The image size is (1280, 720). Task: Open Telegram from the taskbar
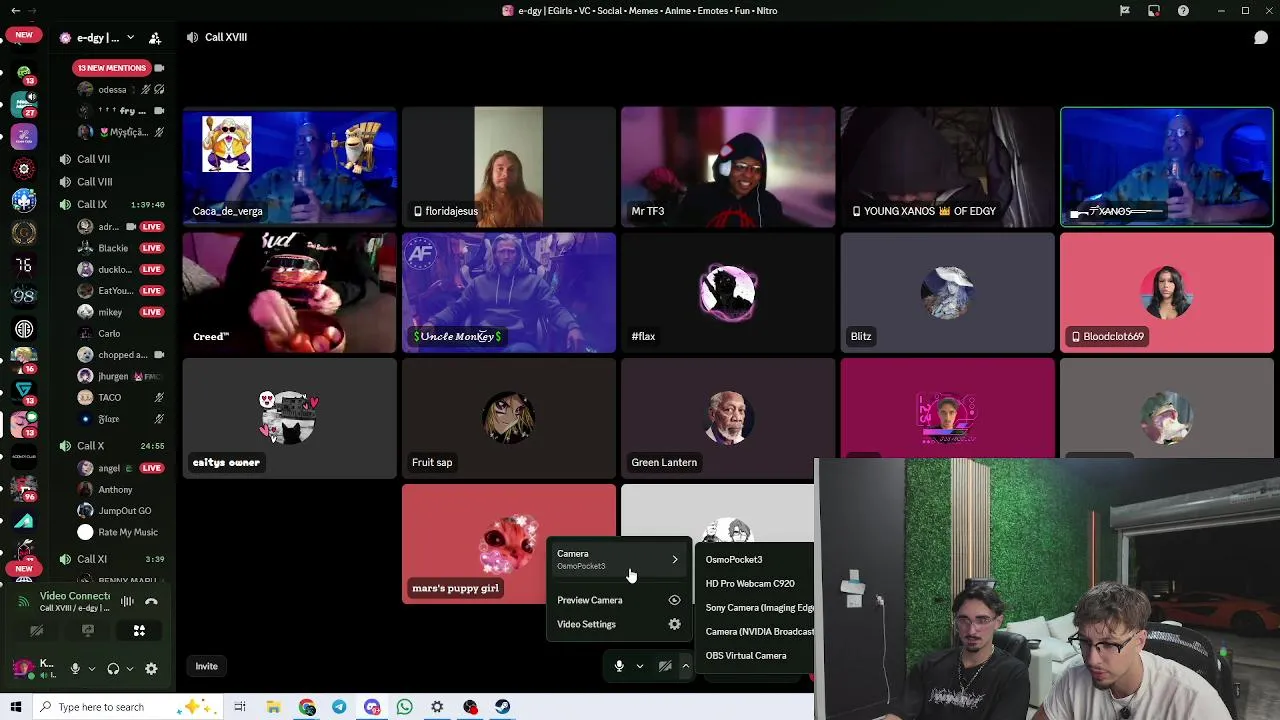point(339,707)
